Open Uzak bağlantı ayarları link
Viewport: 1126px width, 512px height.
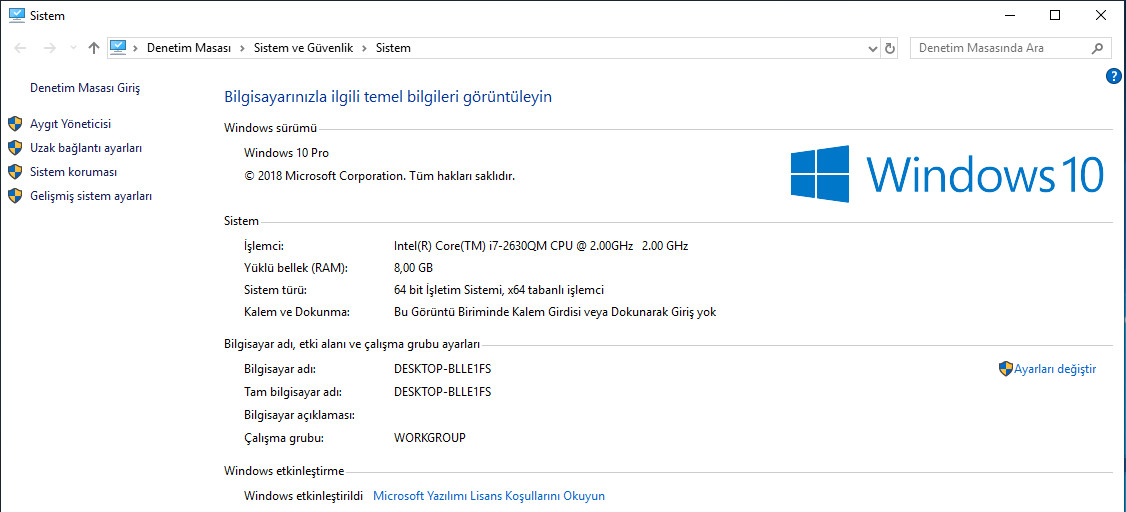tap(86, 148)
